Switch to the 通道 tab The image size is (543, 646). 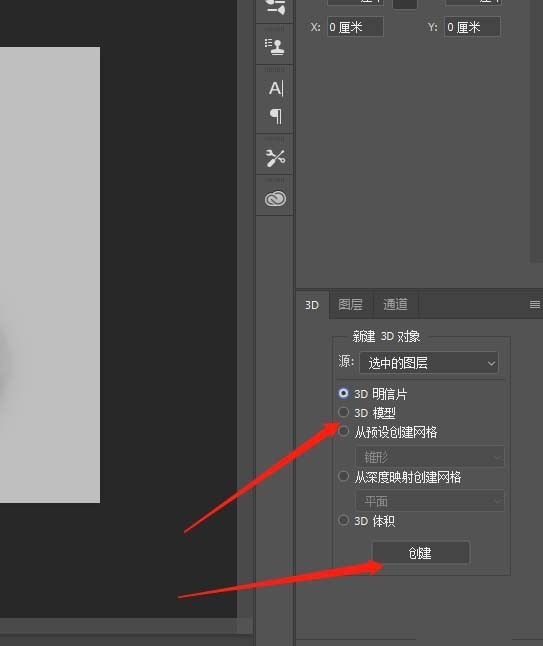[x=396, y=304]
